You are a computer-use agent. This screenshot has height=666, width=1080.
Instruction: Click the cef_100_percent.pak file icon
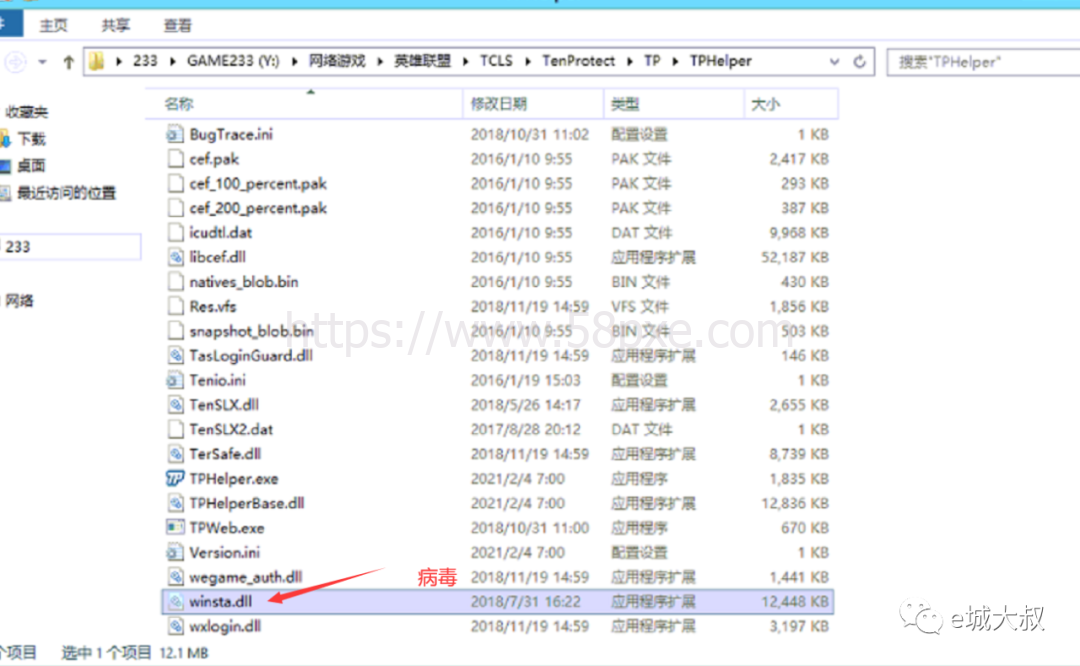[175, 183]
